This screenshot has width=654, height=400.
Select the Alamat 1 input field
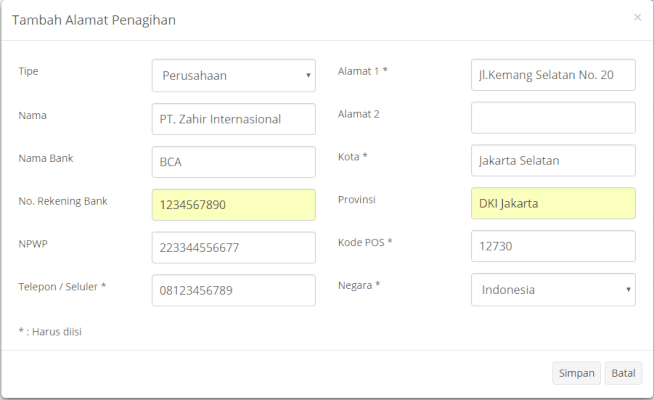click(552, 76)
